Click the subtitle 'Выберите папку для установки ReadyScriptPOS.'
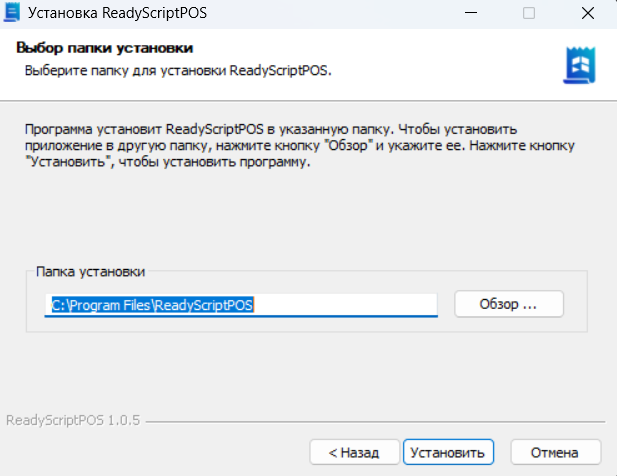The width and height of the screenshot is (617, 476). [x=178, y=71]
